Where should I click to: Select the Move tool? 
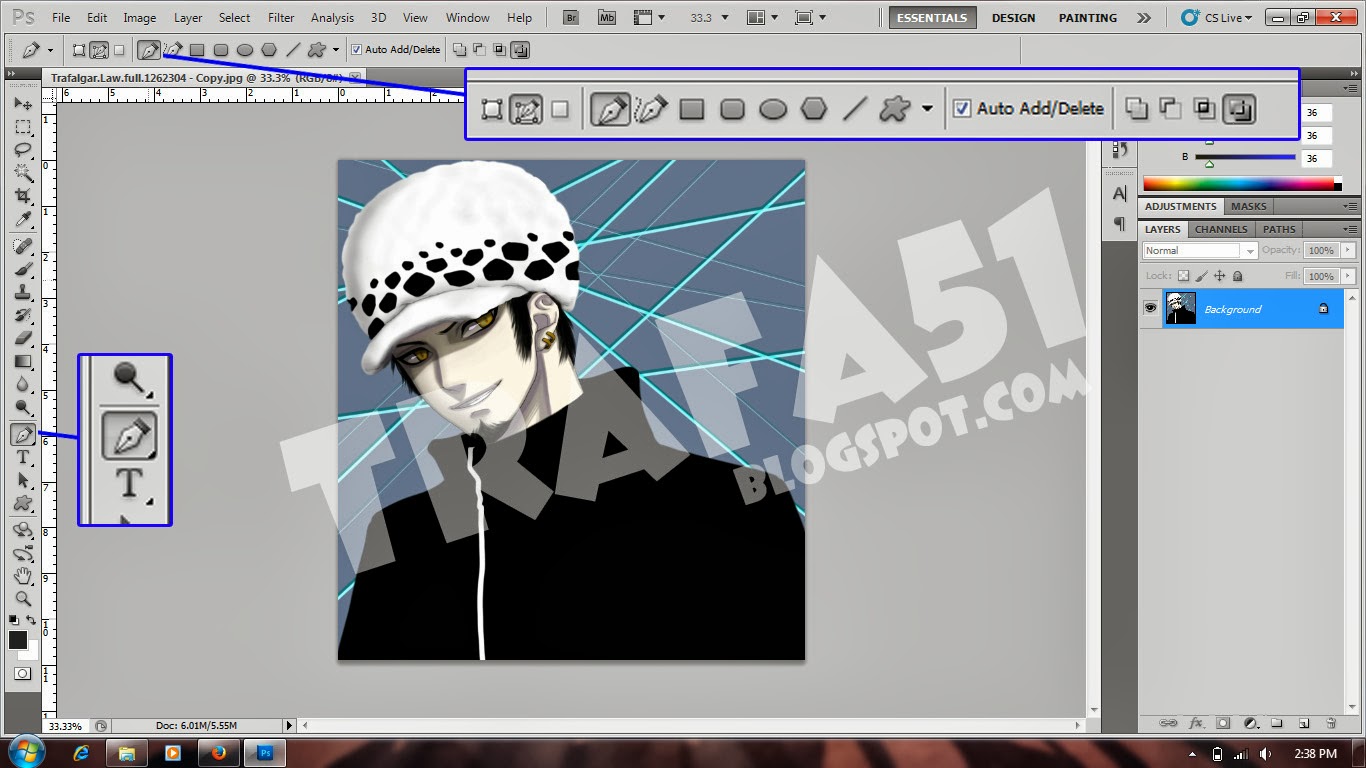tap(22, 104)
